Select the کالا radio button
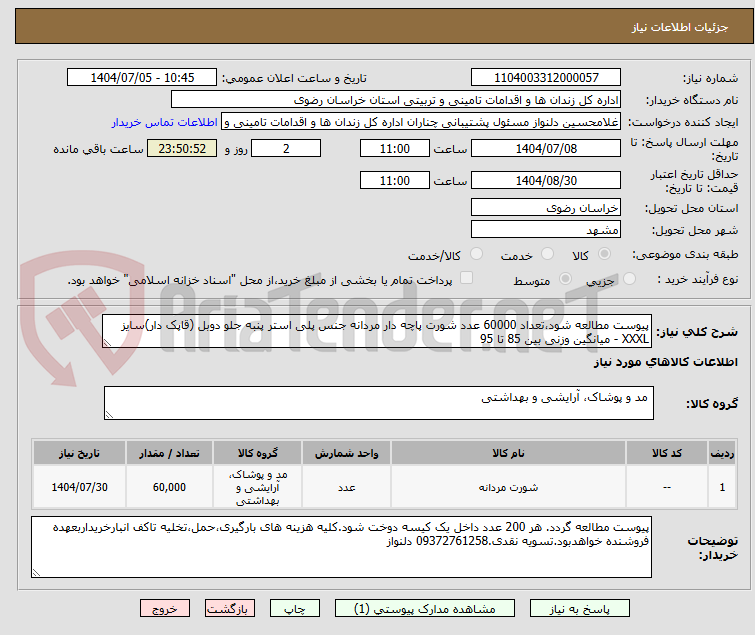The height and width of the screenshot is (635, 755). pos(604,254)
